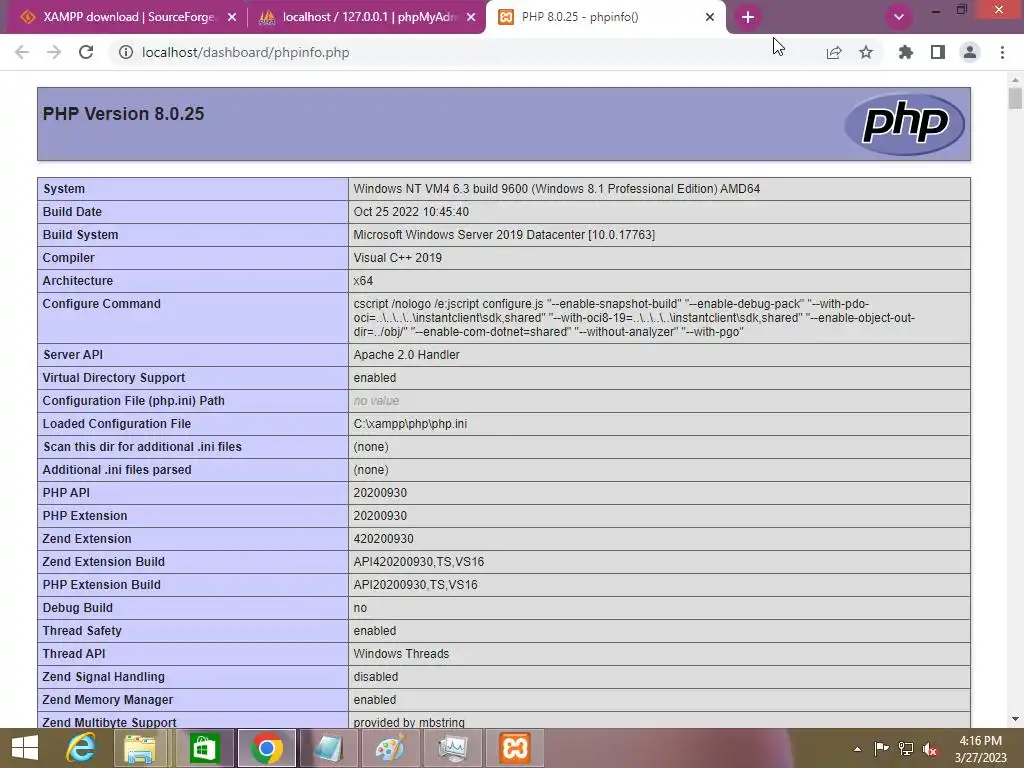
Task: Click Build Date value Oct 25 2022
Action: point(411,212)
